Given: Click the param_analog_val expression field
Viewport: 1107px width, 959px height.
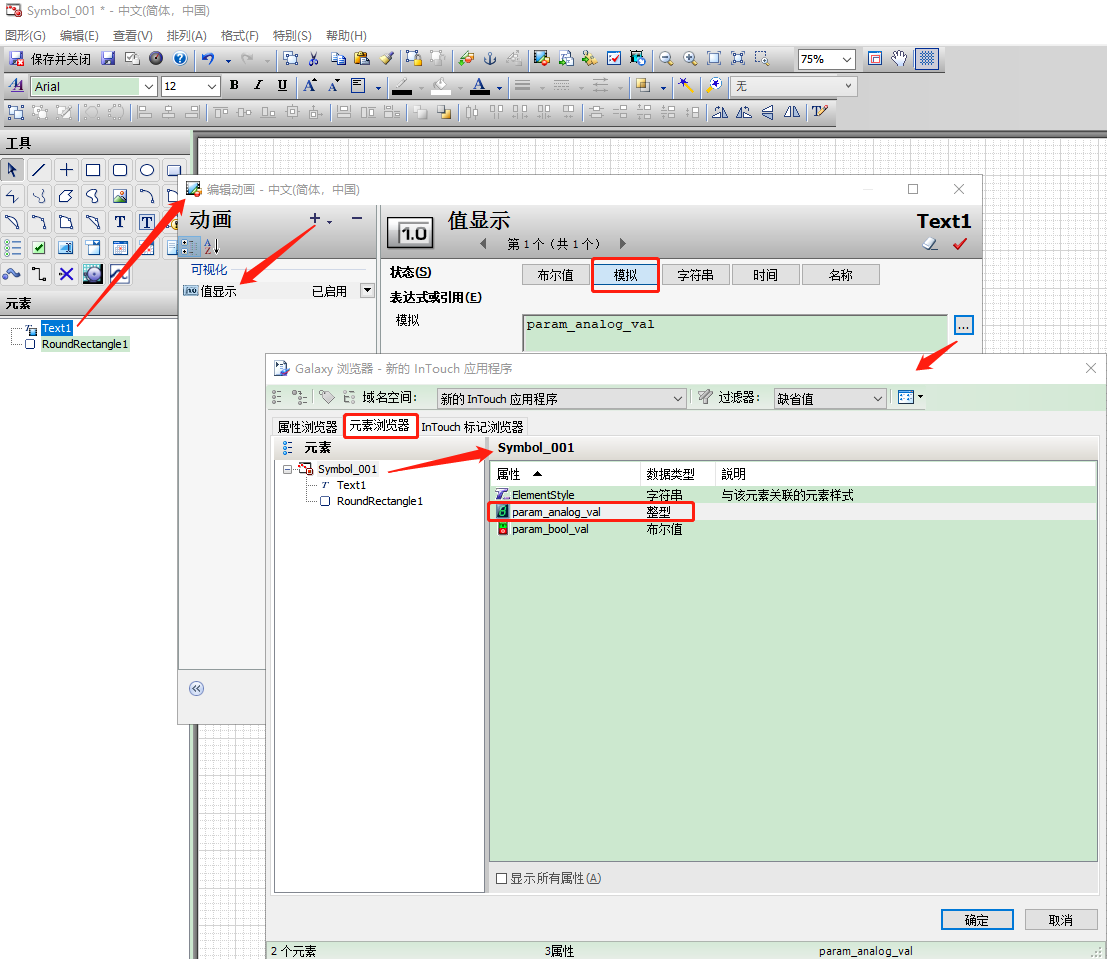Looking at the screenshot, I should [735, 333].
